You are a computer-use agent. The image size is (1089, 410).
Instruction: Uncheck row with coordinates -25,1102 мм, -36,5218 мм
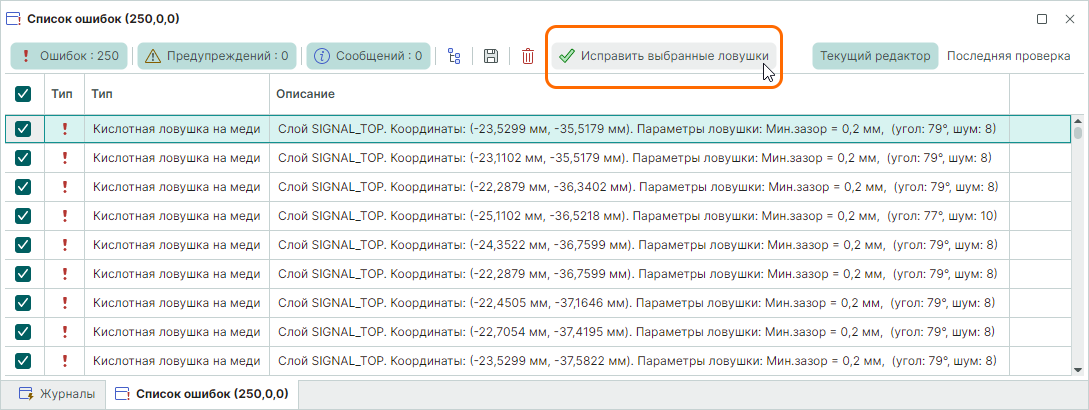coord(23,216)
